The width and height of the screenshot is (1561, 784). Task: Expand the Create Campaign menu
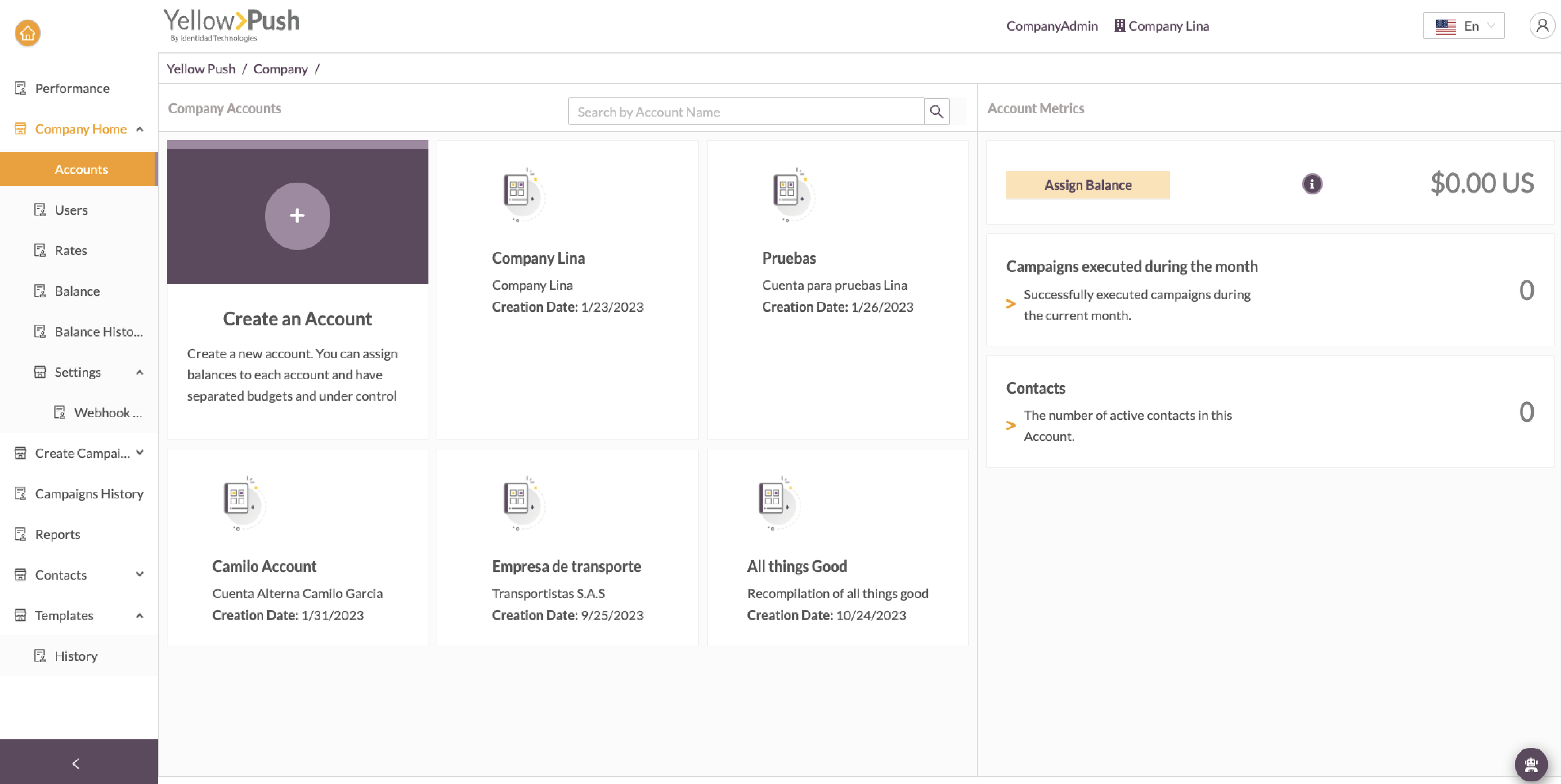(x=140, y=453)
